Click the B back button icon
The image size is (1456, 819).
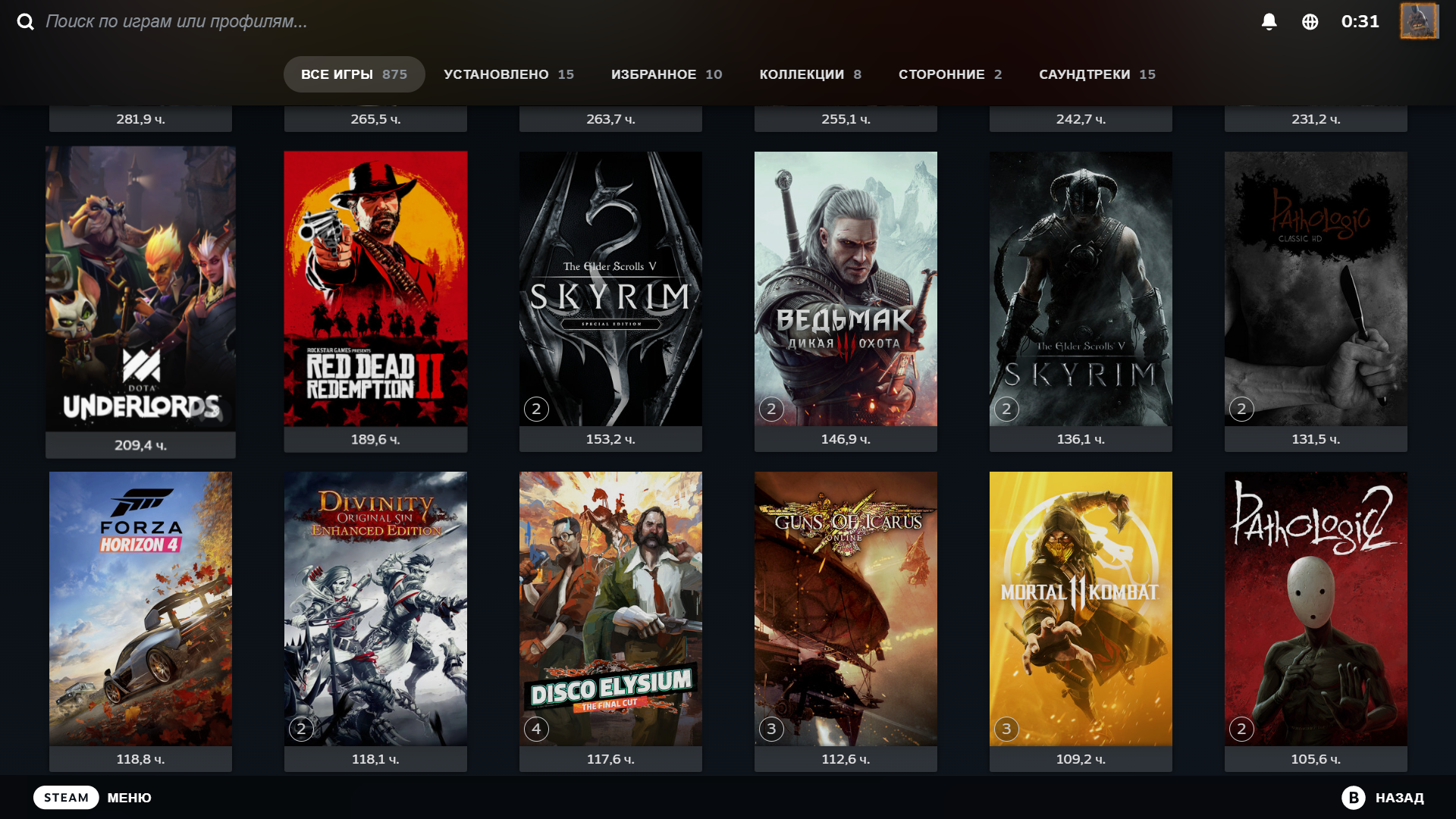point(1353,798)
